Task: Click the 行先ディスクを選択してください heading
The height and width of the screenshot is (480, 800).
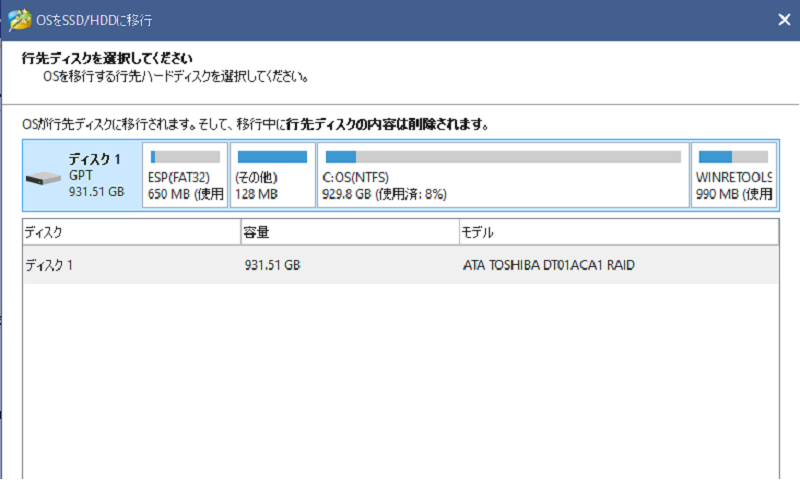Action: [x=107, y=58]
